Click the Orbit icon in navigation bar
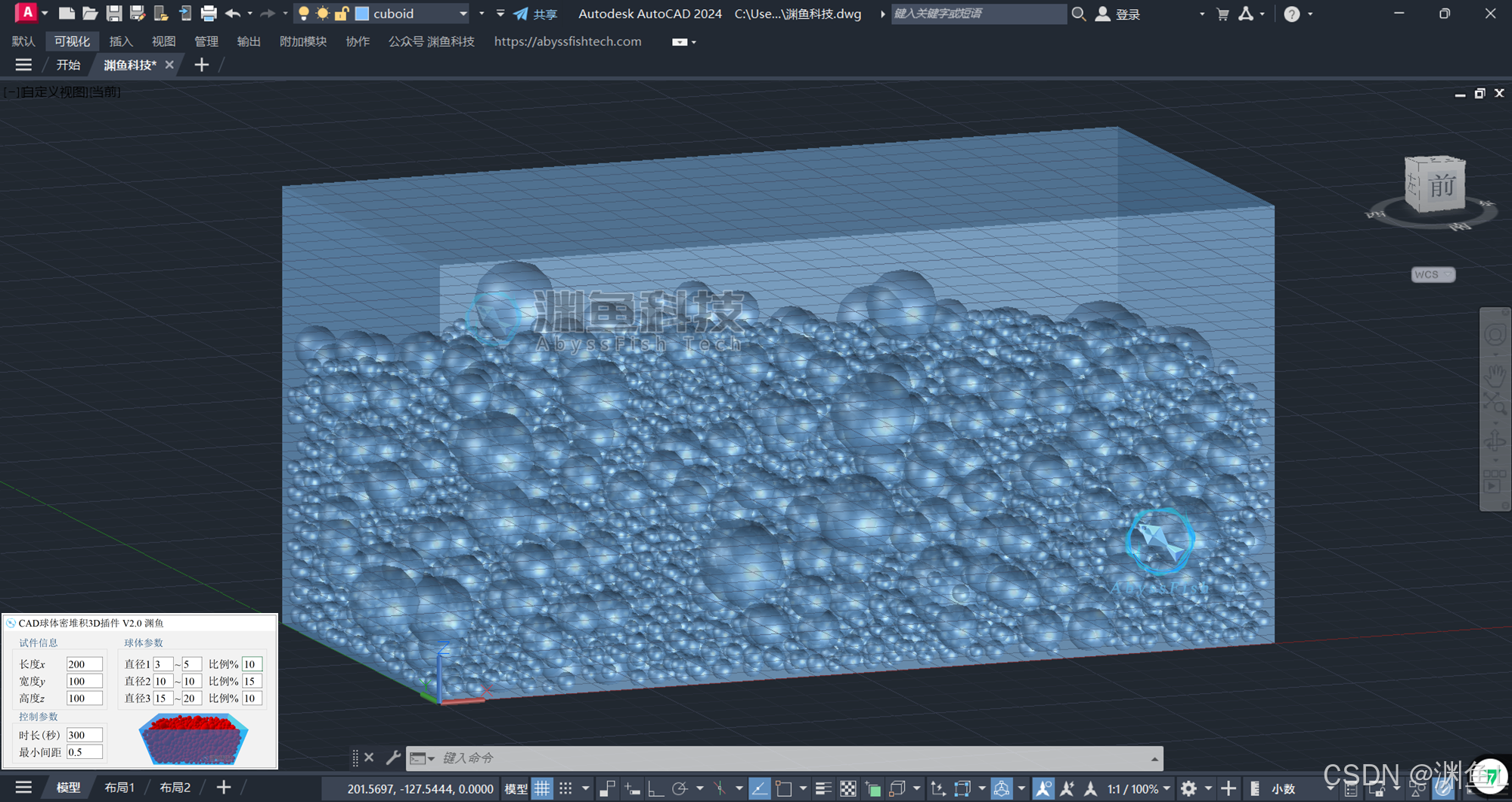Screen dimensions: 1512x802 pos(1495,441)
